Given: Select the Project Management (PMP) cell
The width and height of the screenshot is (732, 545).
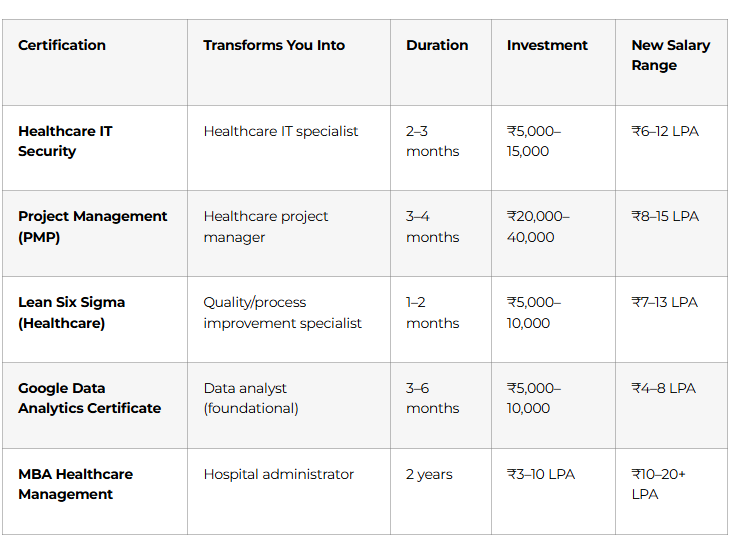Looking at the screenshot, I should pos(92,227).
